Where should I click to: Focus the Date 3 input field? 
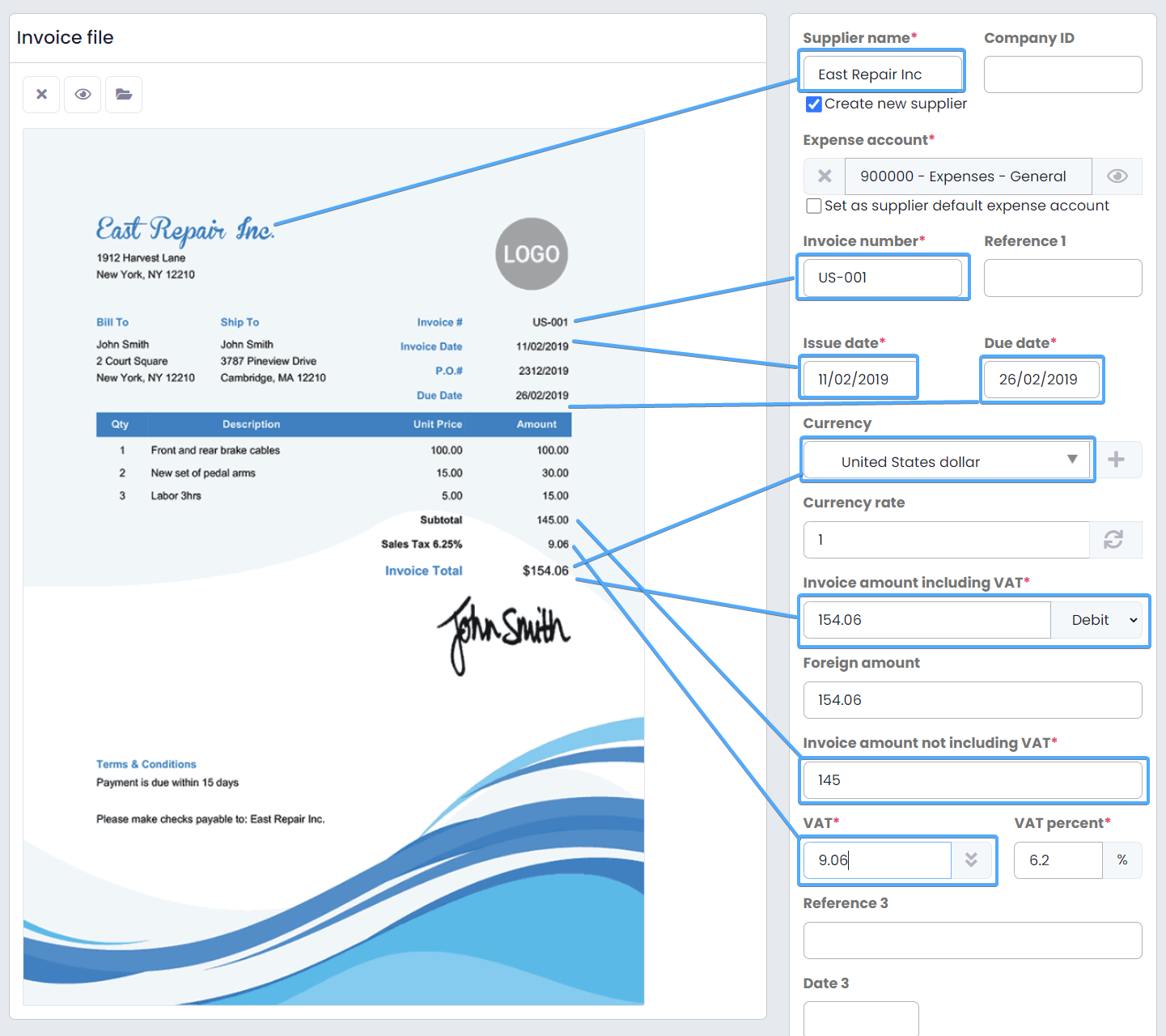860,1021
